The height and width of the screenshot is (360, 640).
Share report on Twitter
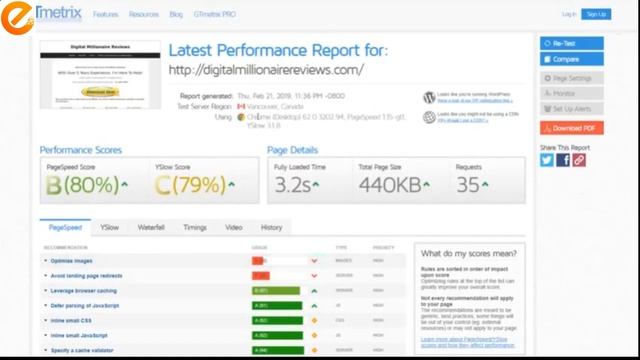click(547, 160)
